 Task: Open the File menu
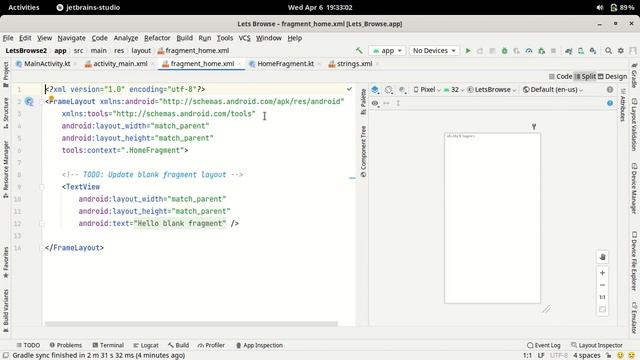click(8, 38)
